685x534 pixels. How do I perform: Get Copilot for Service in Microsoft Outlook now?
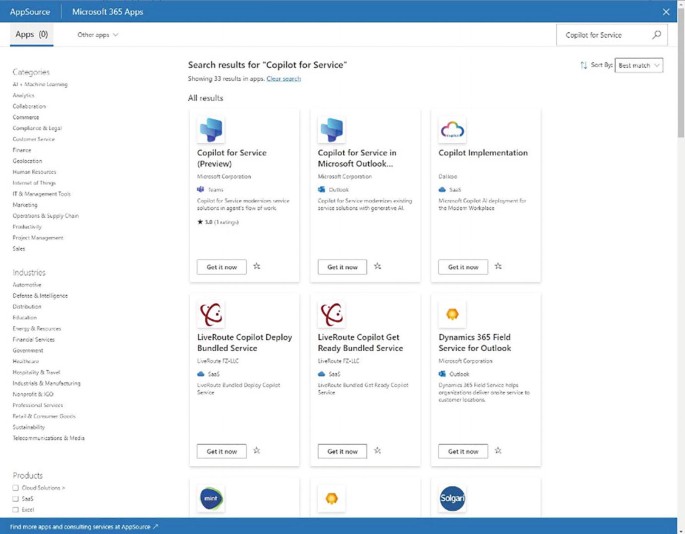342,267
